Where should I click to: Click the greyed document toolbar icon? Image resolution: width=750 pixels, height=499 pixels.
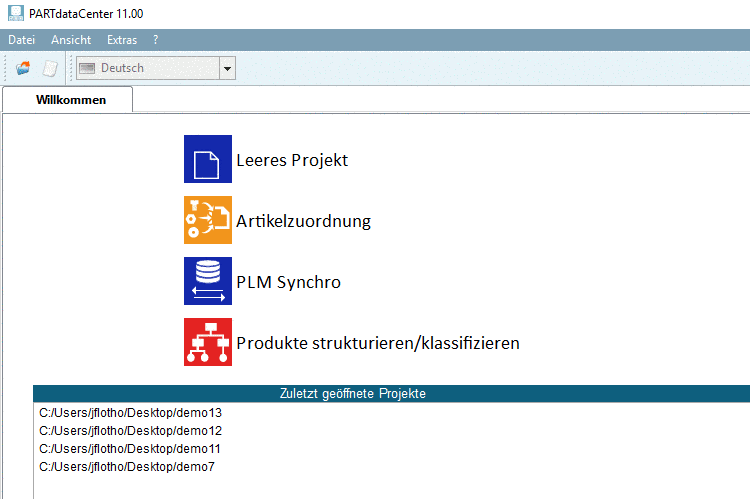click(50, 68)
